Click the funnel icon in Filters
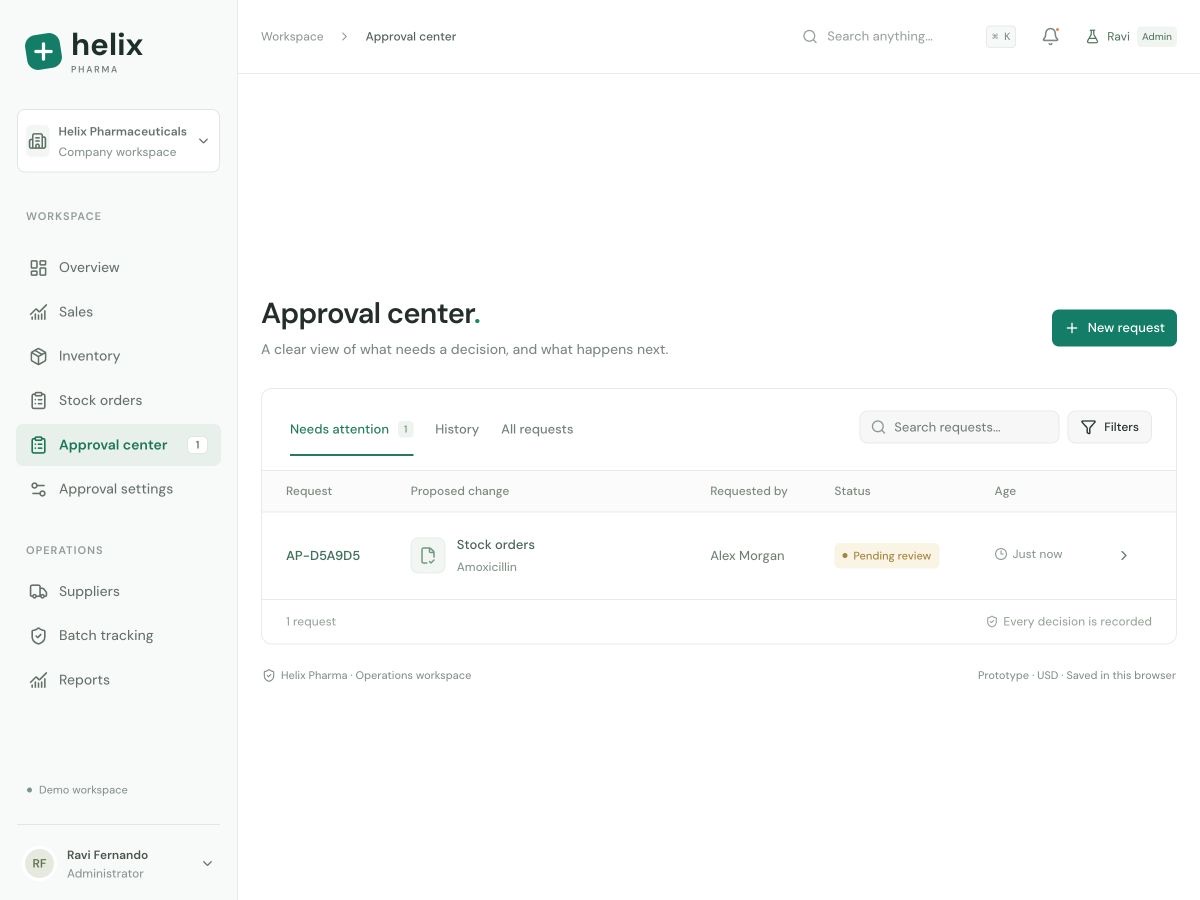The image size is (1200, 900). [x=1088, y=427]
